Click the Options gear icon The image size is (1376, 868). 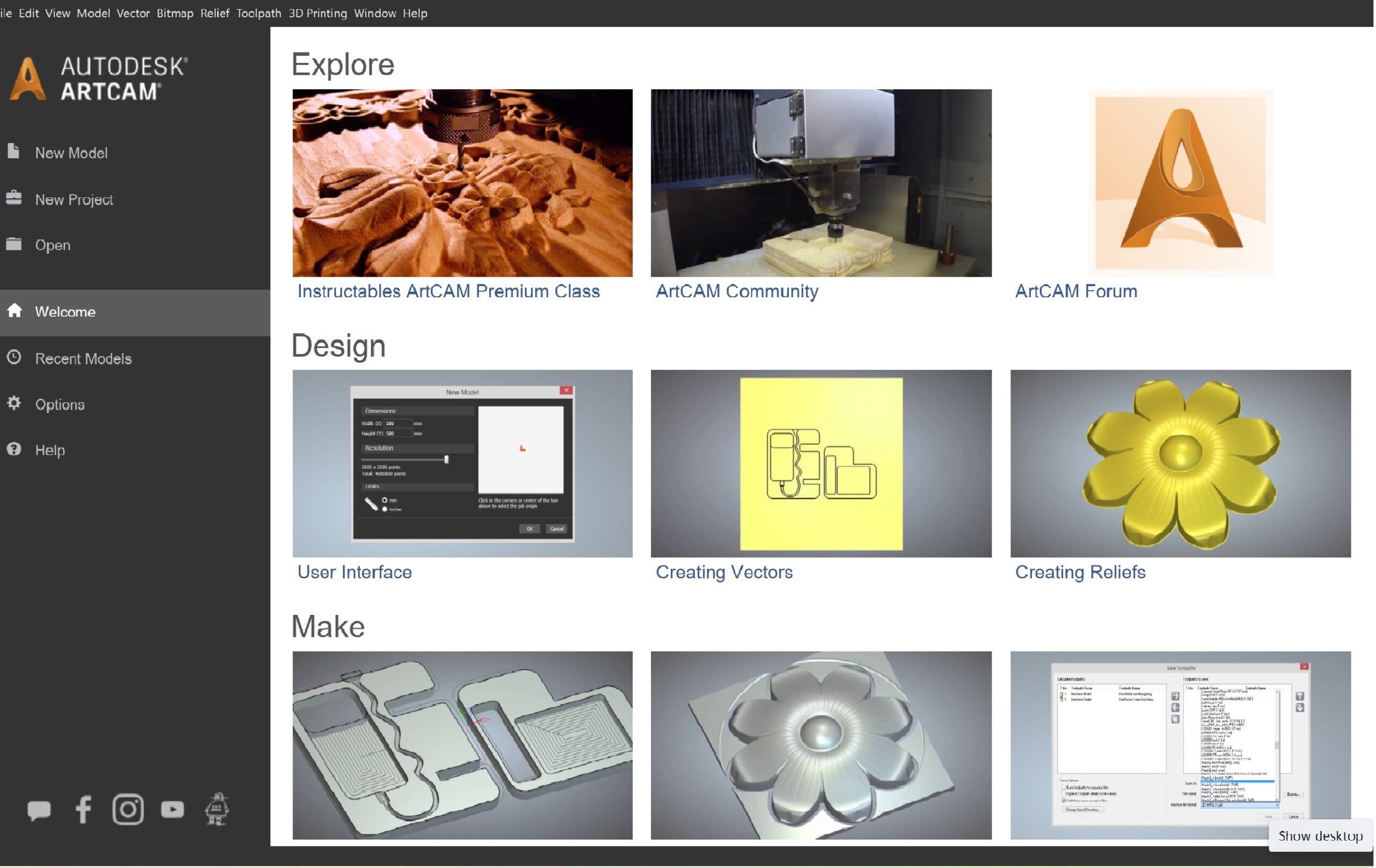[14, 403]
